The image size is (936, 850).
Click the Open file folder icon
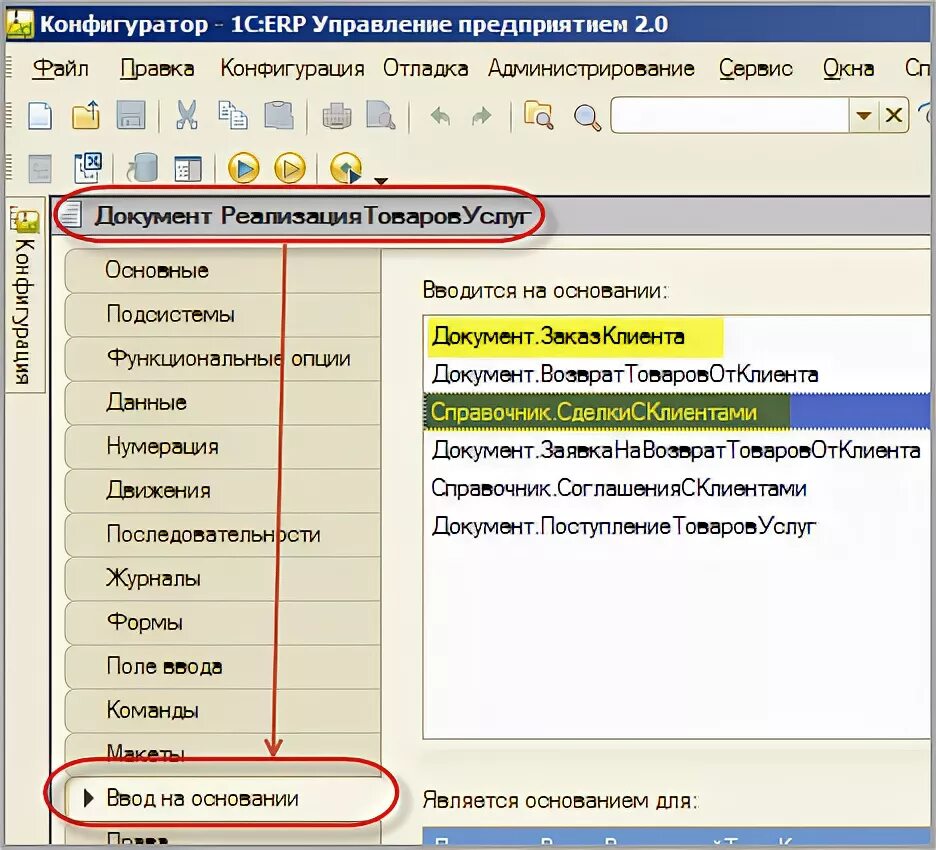(86, 115)
